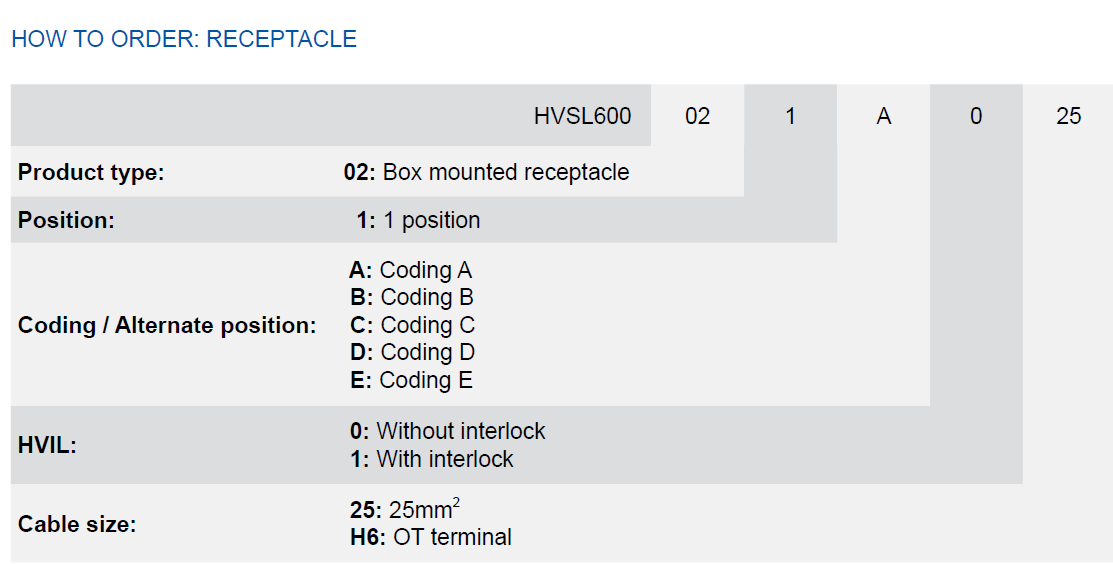This screenshot has height=564, width=1113.
Task: Select the cable size 25 header cell
Action: [1068, 116]
